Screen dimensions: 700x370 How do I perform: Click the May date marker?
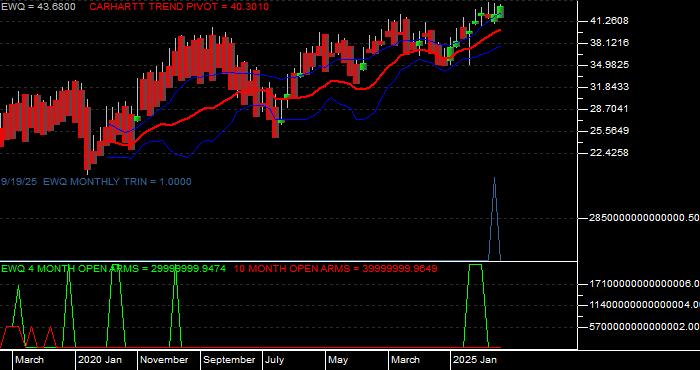[338, 360]
